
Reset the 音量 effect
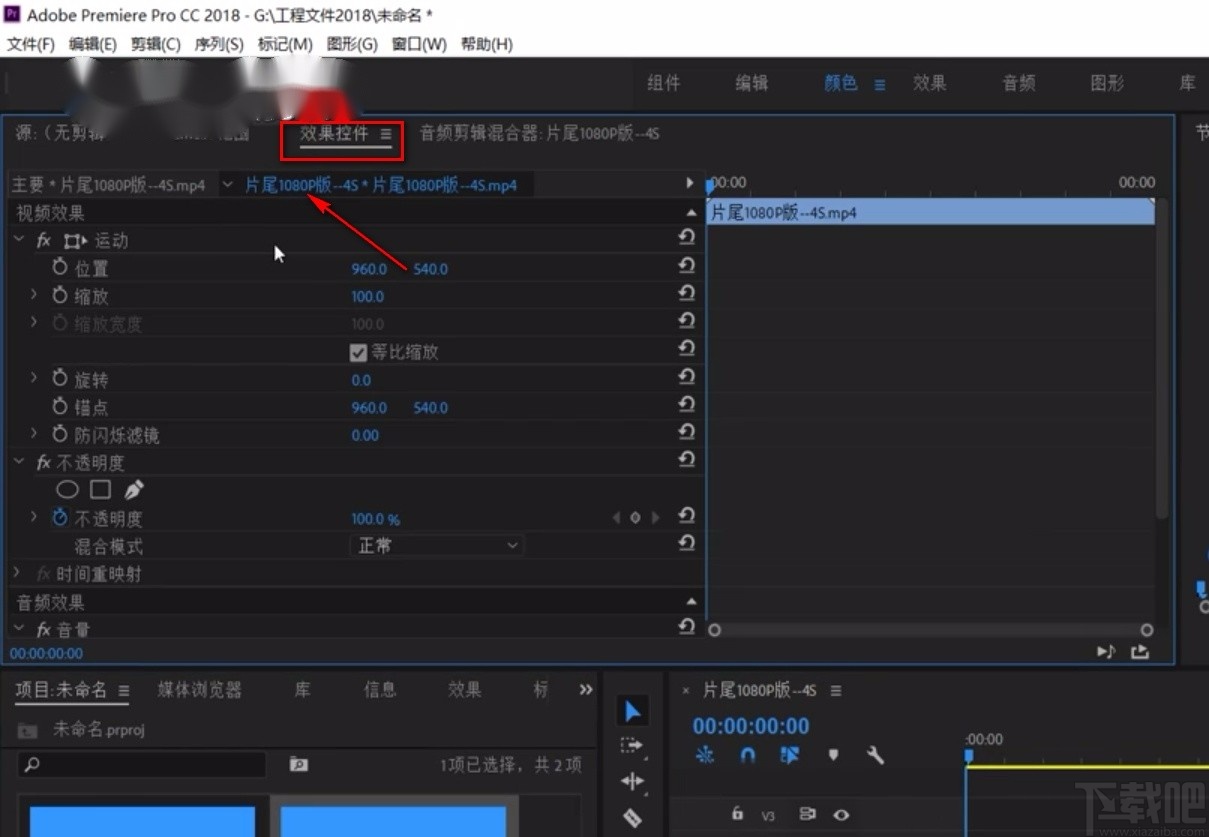point(686,626)
